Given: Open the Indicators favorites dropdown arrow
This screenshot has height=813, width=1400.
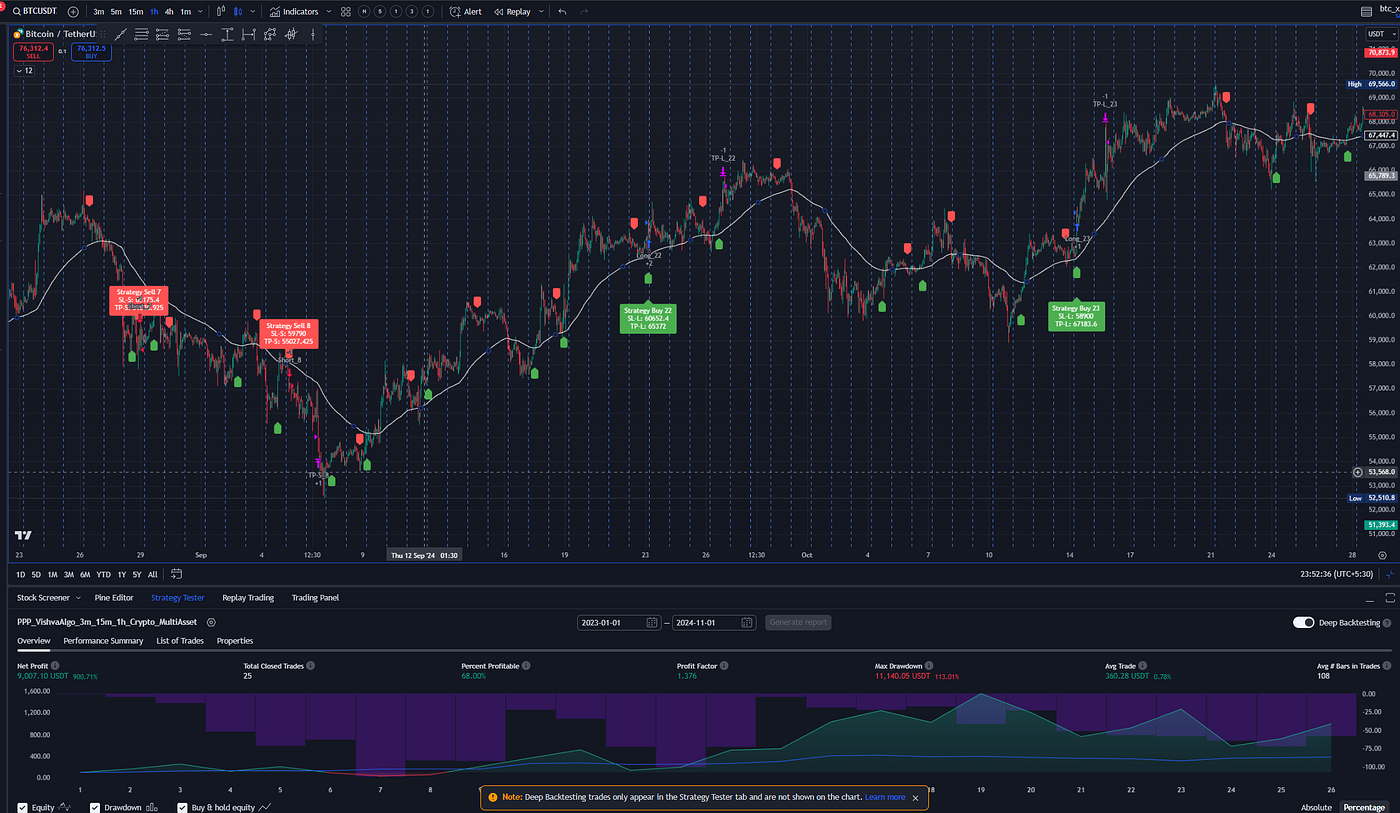Looking at the screenshot, I should pos(329,11).
